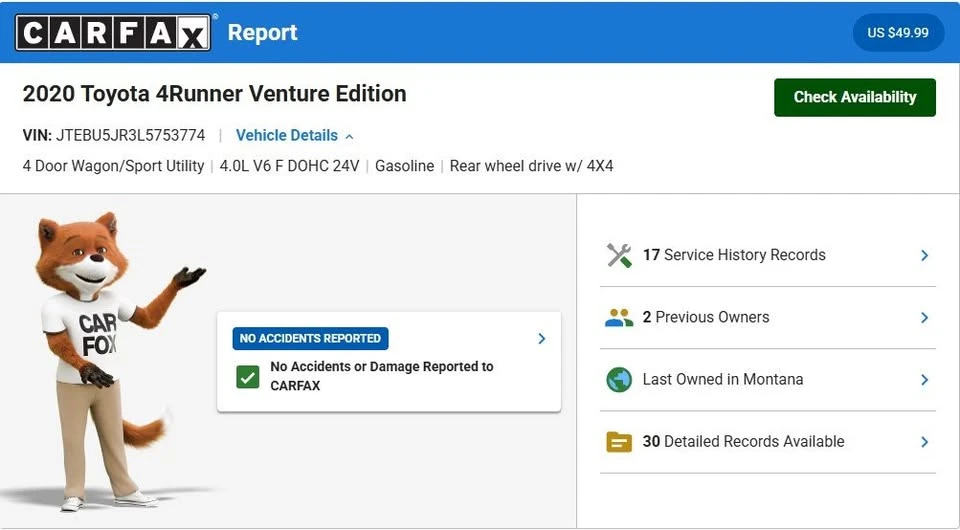This screenshot has width=960, height=530.
Task: Click the yellow folder Detailed Records icon
Action: point(619,442)
